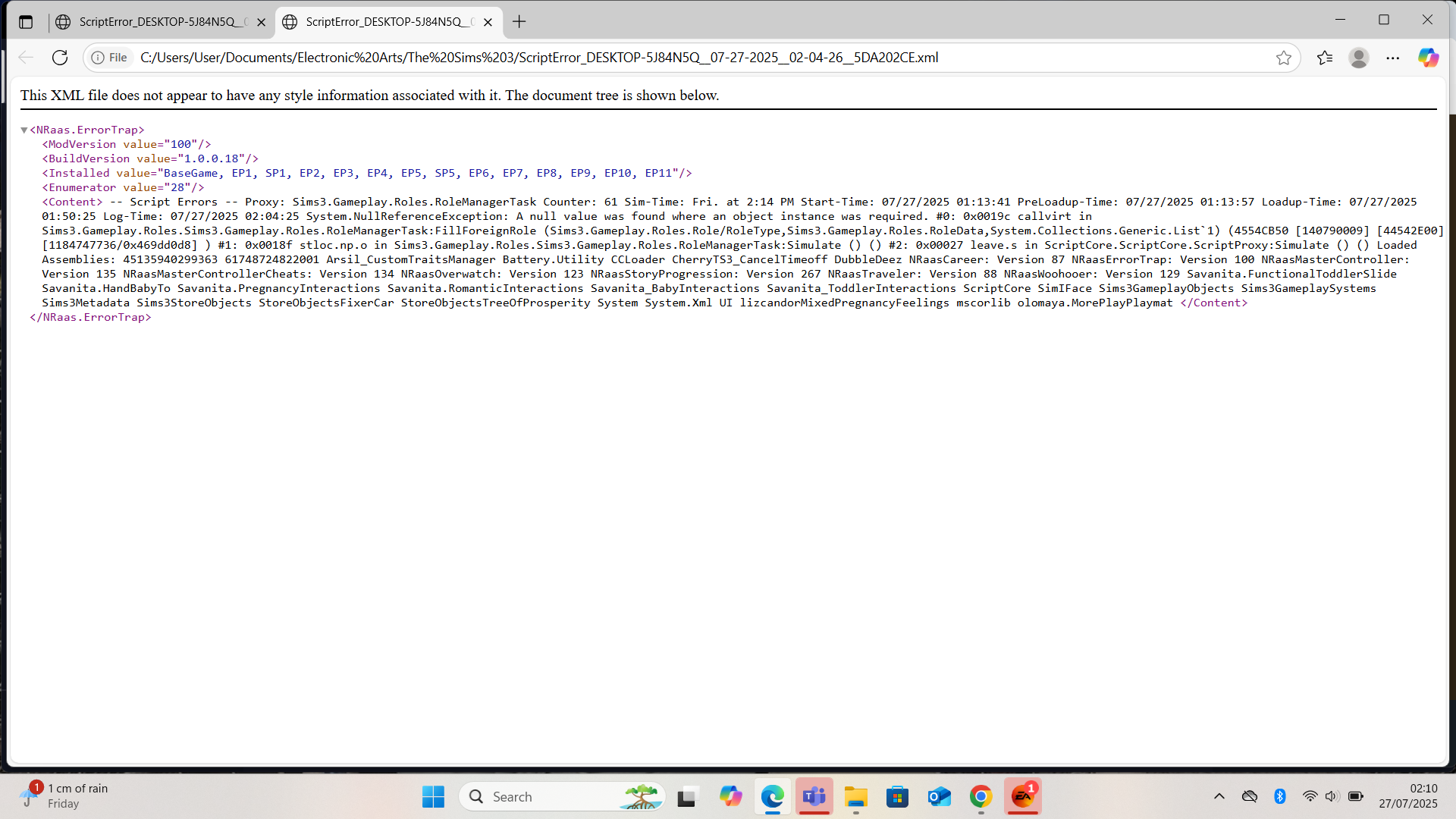Click the browser Refresh icon
The height and width of the screenshot is (819, 1456).
click(60, 58)
